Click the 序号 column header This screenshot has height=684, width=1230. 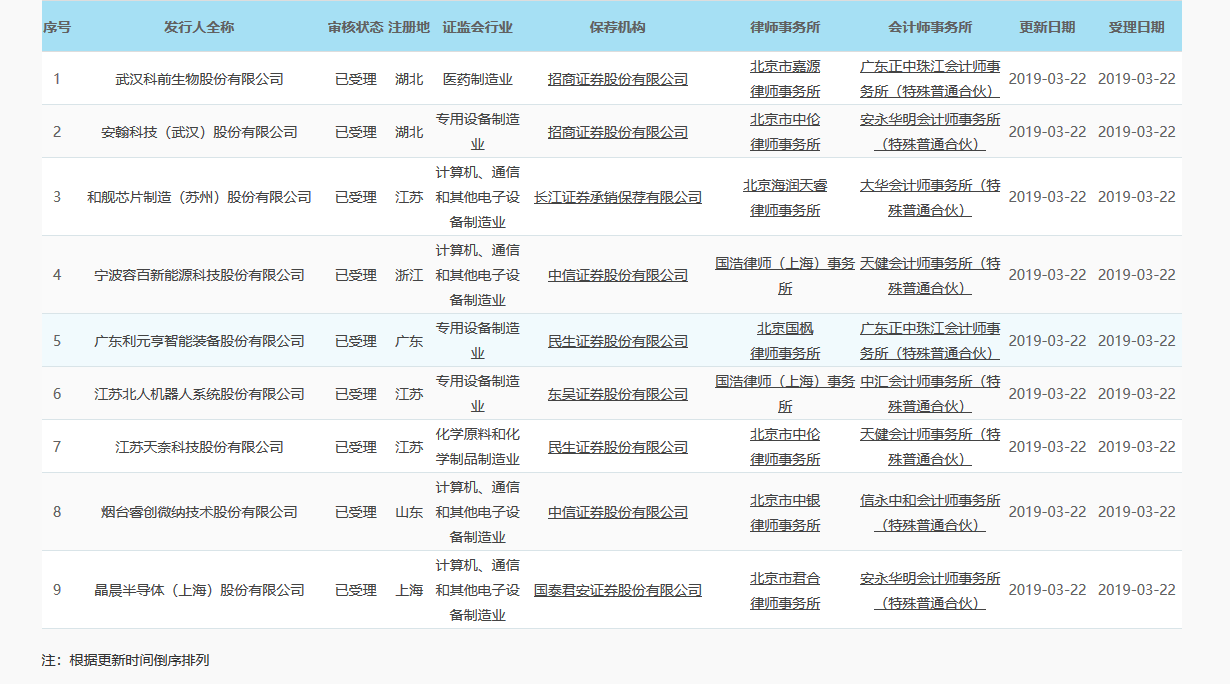[57, 27]
